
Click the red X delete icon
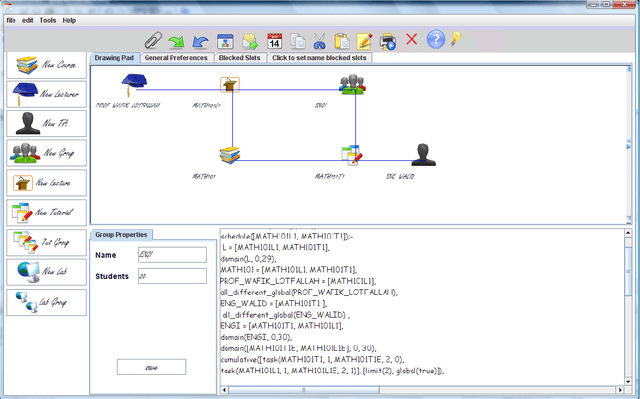(411, 39)
